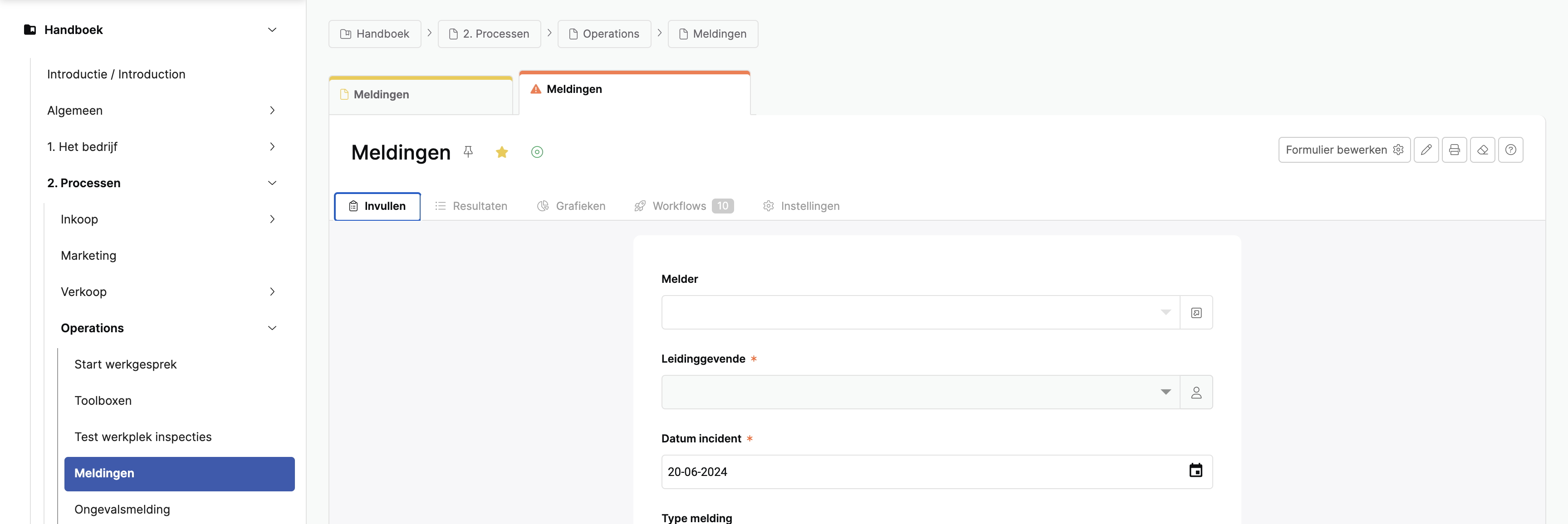This screenshot has height=524, width=1568.
Task: Open Start werkgesprek in the sidebar
Action: click(125, 365)
